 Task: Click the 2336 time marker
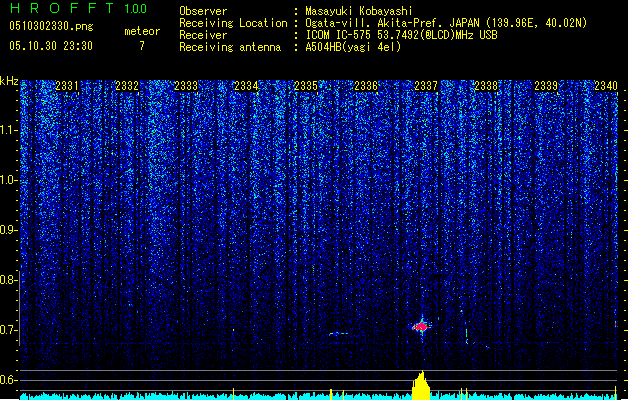click(x=366, y=85)
